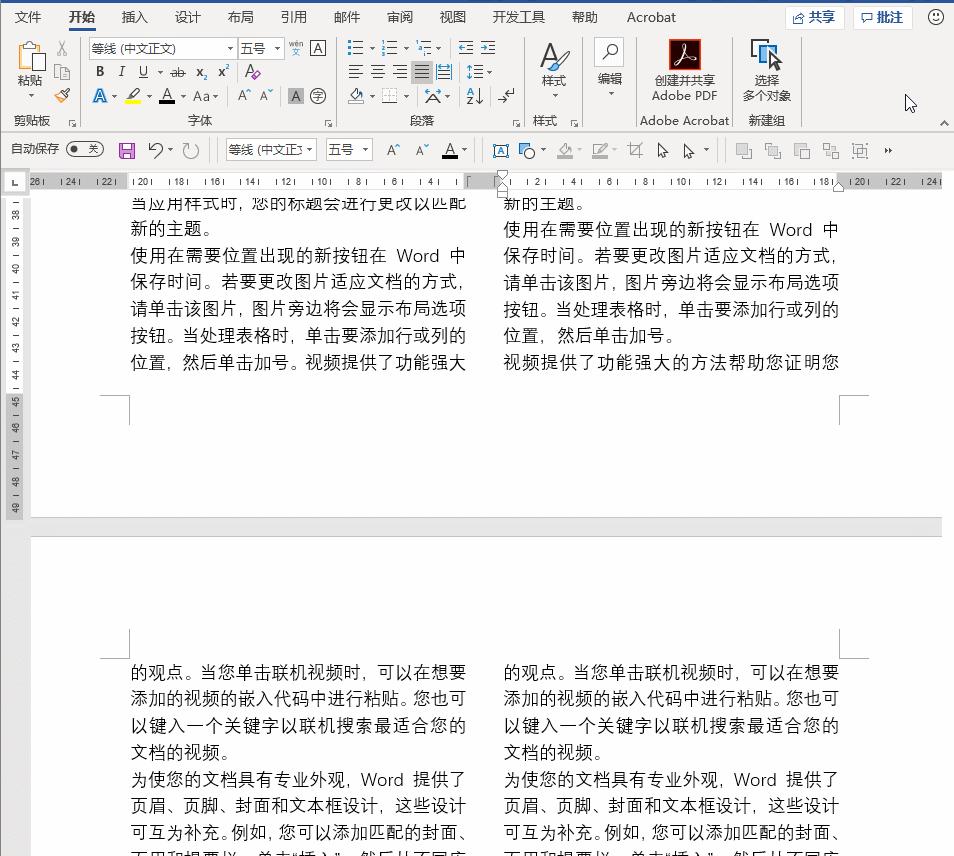Toggle bold formatting
This screenshot has width=954, height=856.
coord(100,72)
